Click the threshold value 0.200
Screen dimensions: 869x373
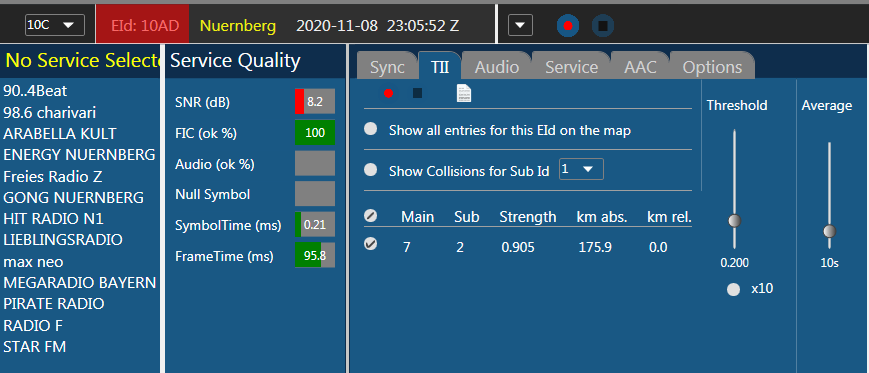(734, 263)
